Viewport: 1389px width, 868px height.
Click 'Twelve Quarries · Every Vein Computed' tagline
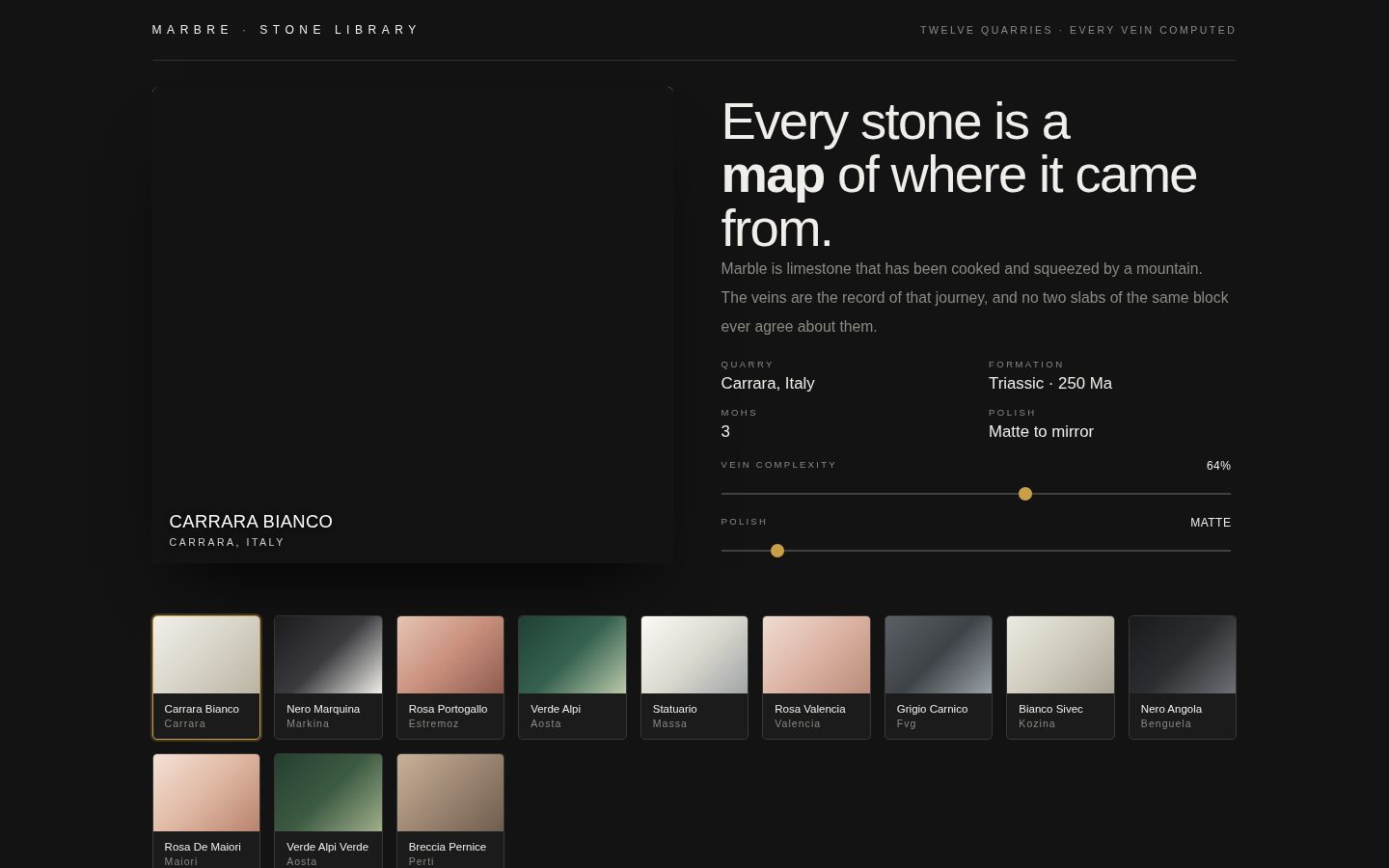coord(1077,30)
